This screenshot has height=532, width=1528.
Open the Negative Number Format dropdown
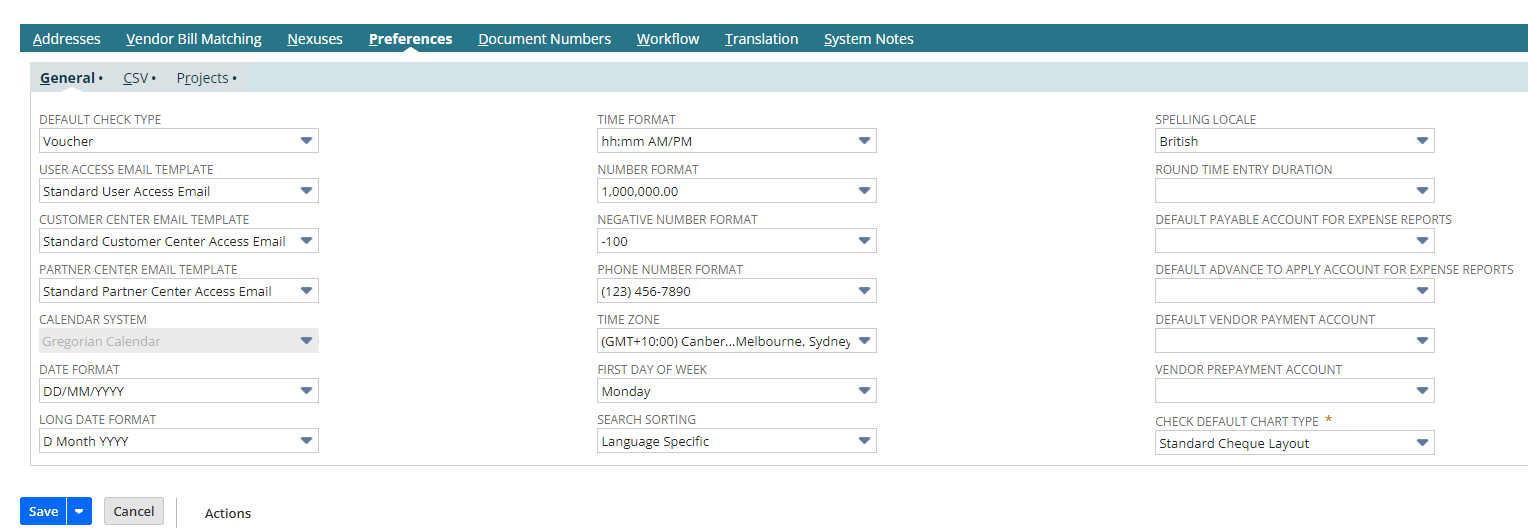click(737, 241)
